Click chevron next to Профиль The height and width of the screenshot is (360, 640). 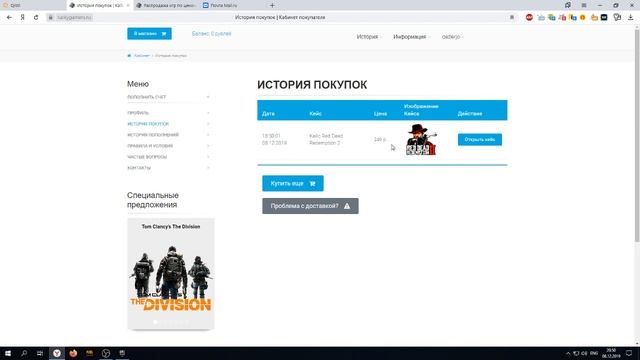coord(208,113)
